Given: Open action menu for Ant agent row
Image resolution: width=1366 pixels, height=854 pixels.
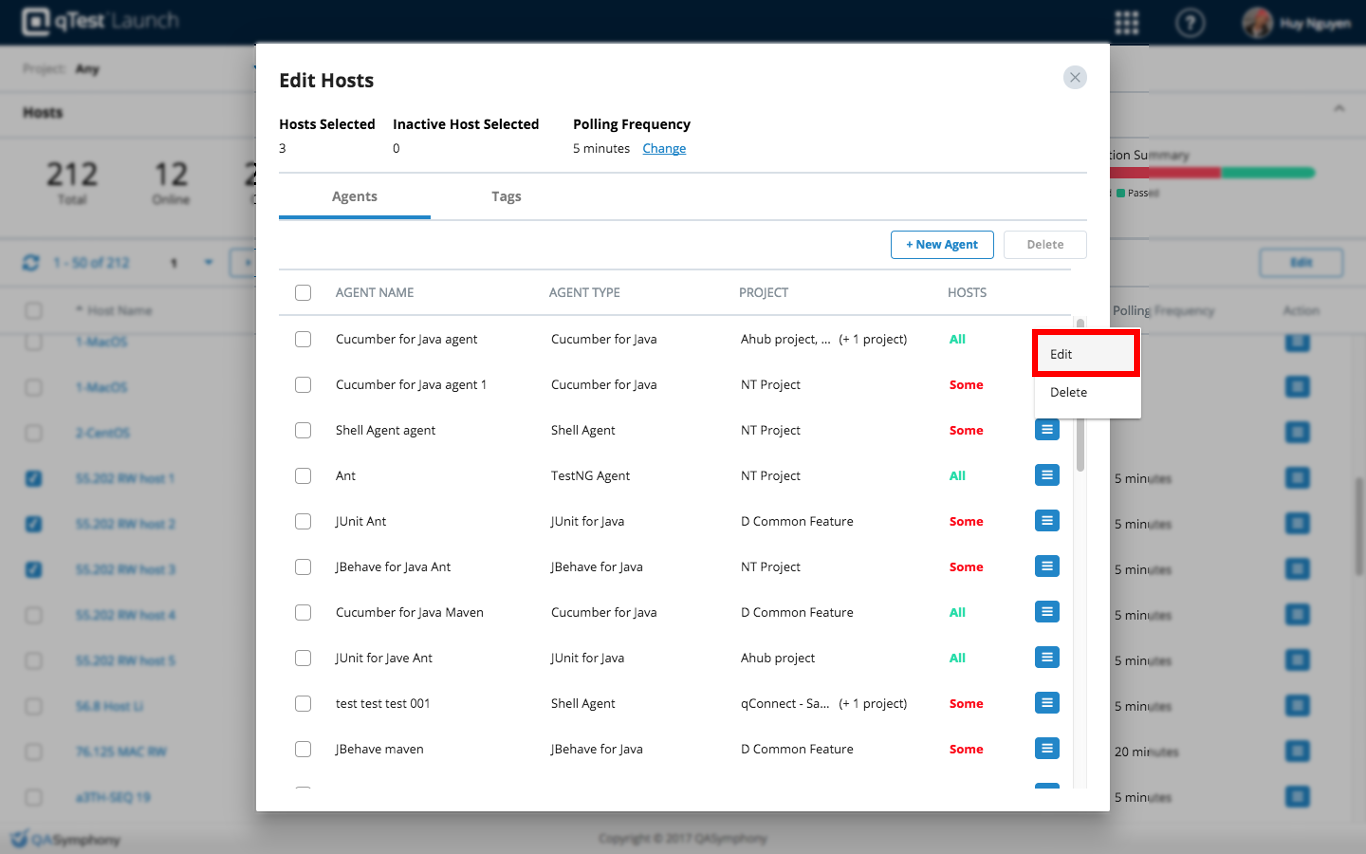Looking at the screenshot, I should 1047,475.
